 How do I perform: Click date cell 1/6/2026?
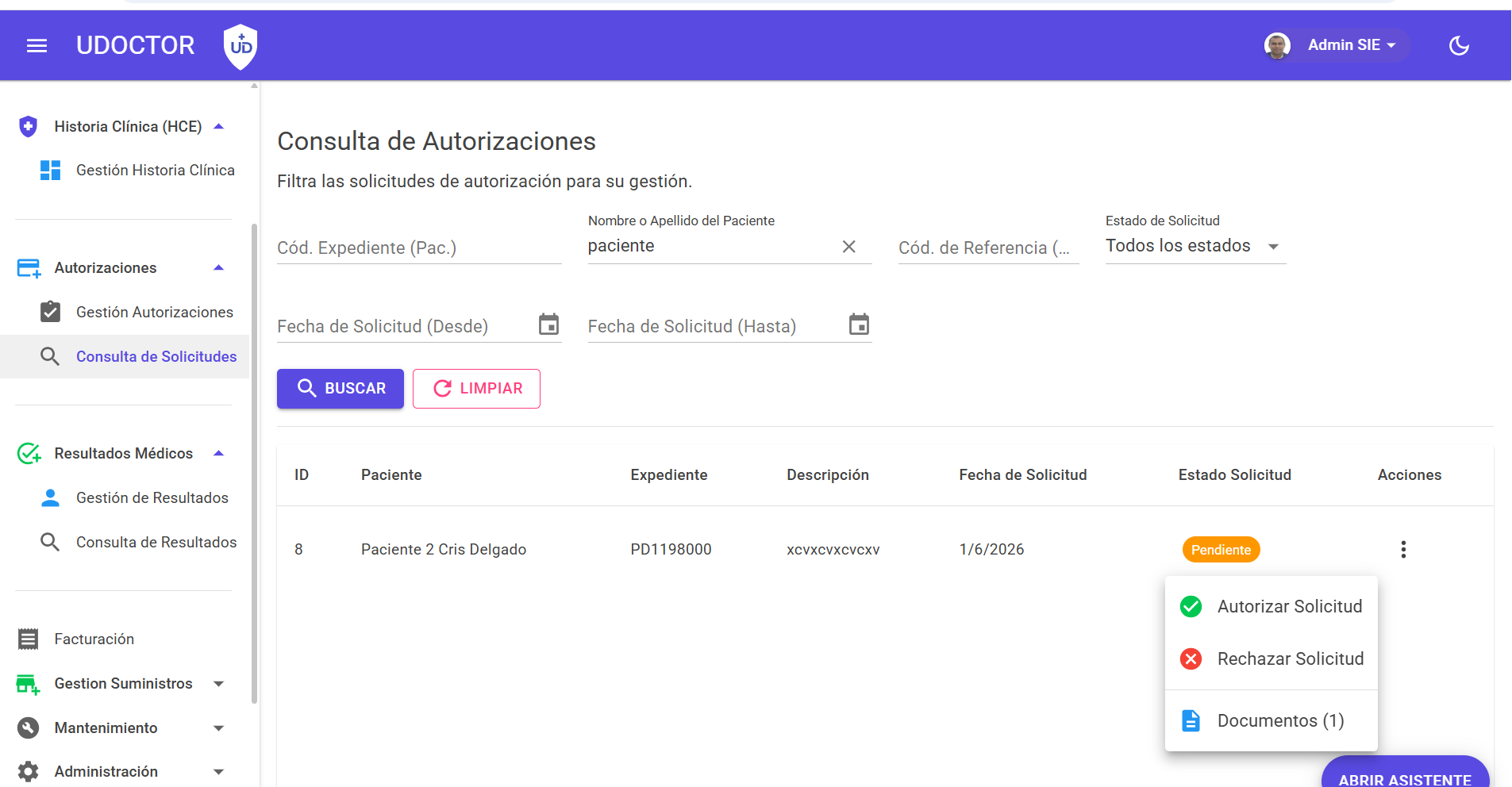click(991, 549)
